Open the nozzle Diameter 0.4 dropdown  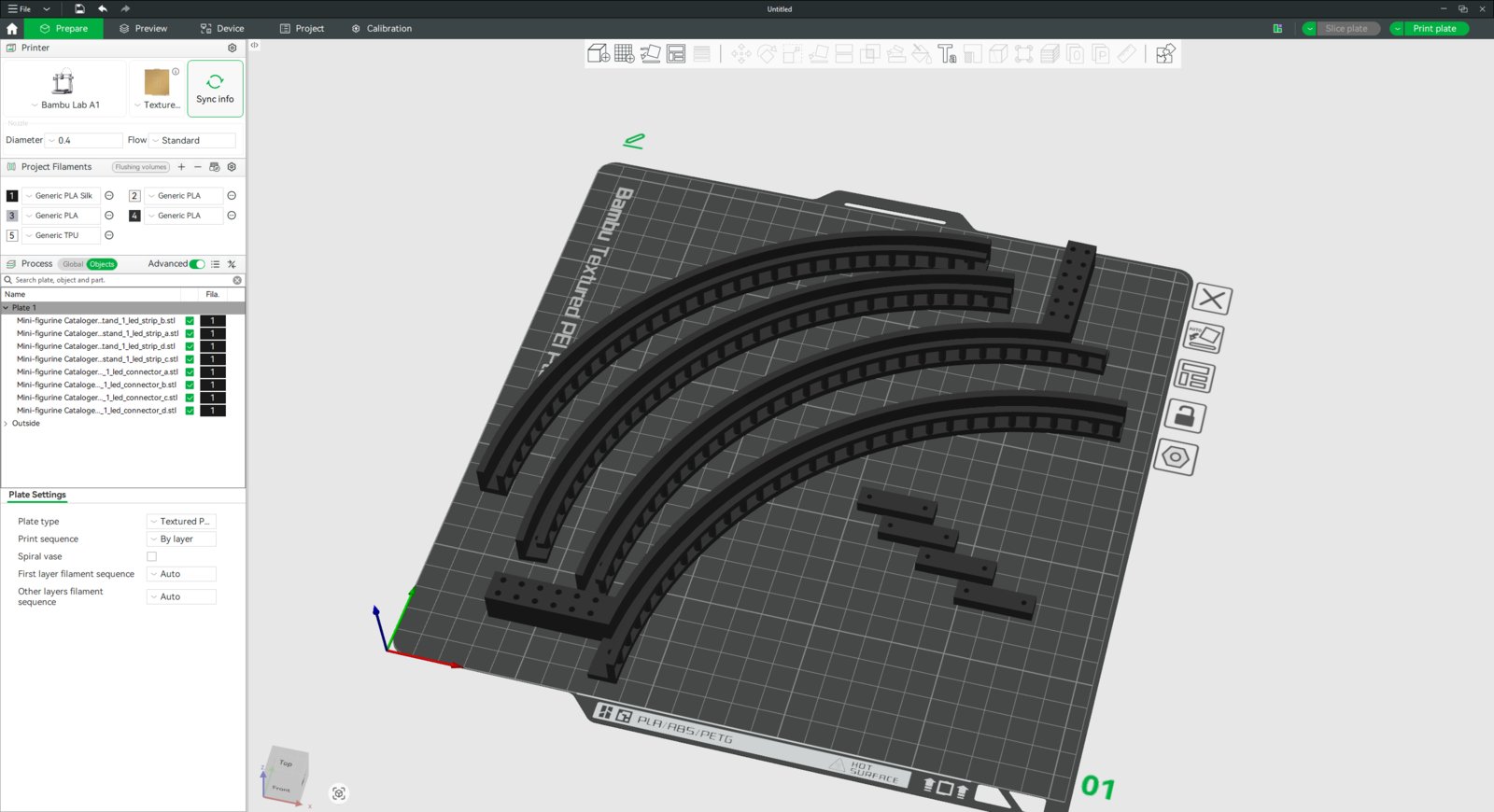[x=84, y=141]
